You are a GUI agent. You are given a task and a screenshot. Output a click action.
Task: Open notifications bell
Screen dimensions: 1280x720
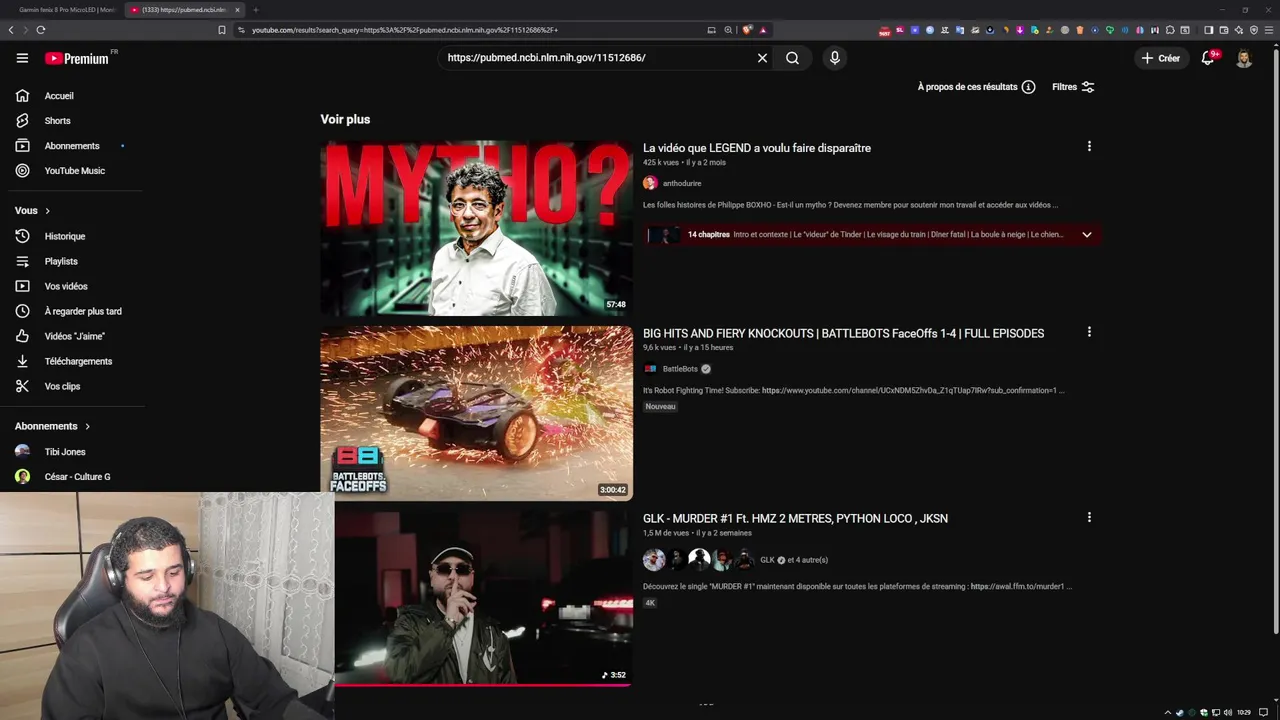point(1208,58)
